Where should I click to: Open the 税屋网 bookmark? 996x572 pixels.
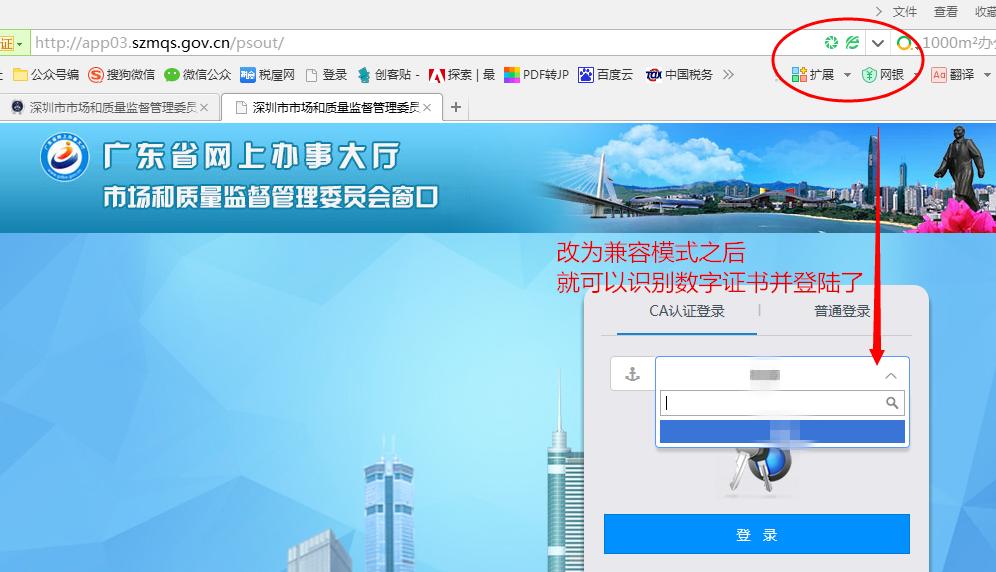click(267, 75)
